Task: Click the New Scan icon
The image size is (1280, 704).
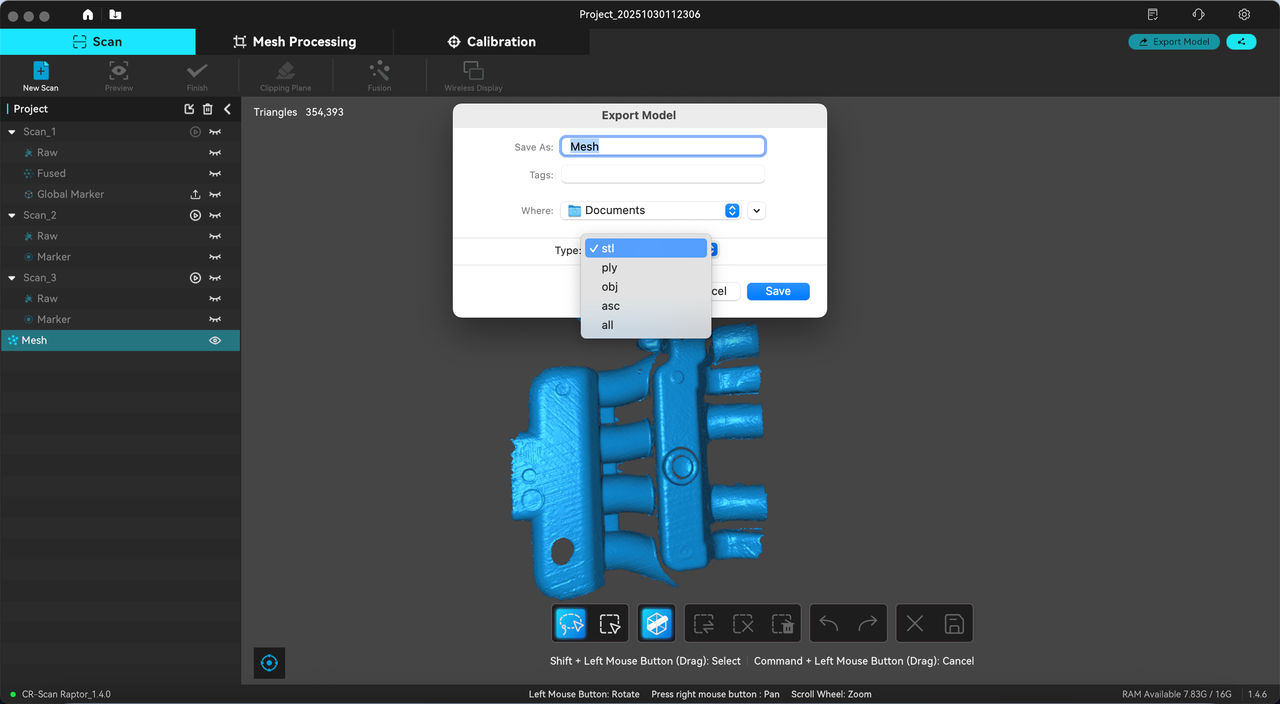Action: [x=41, y=70]
